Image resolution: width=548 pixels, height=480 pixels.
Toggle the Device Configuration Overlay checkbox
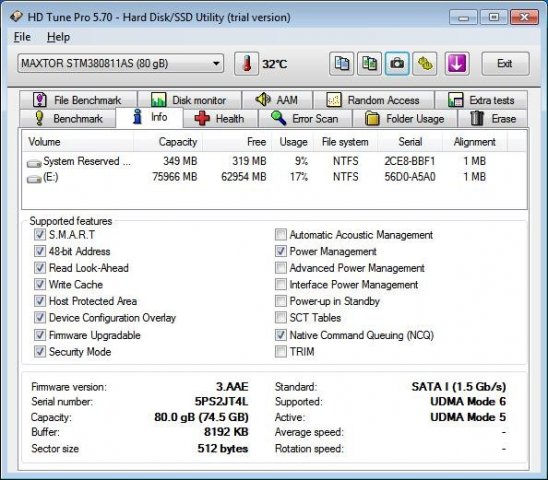tap(39, 317)
